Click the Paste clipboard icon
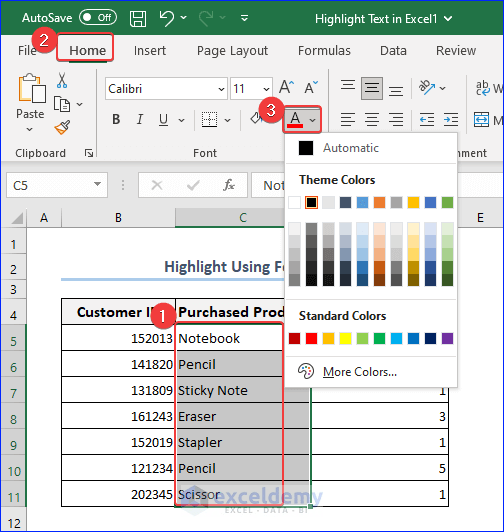The height and width of the screenshot is (532, 504). (x=32, y=88)
